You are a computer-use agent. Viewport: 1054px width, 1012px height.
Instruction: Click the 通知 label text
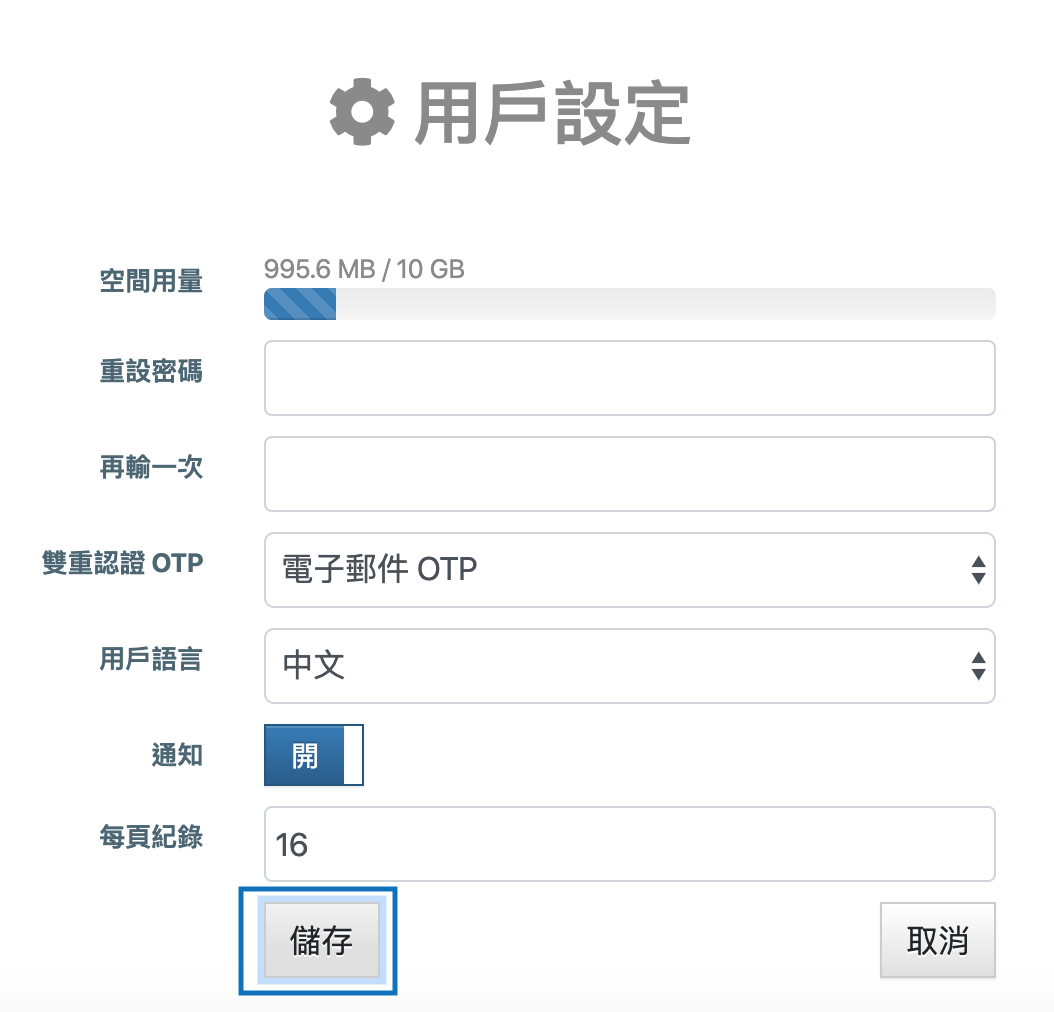(x=177, y=755)
